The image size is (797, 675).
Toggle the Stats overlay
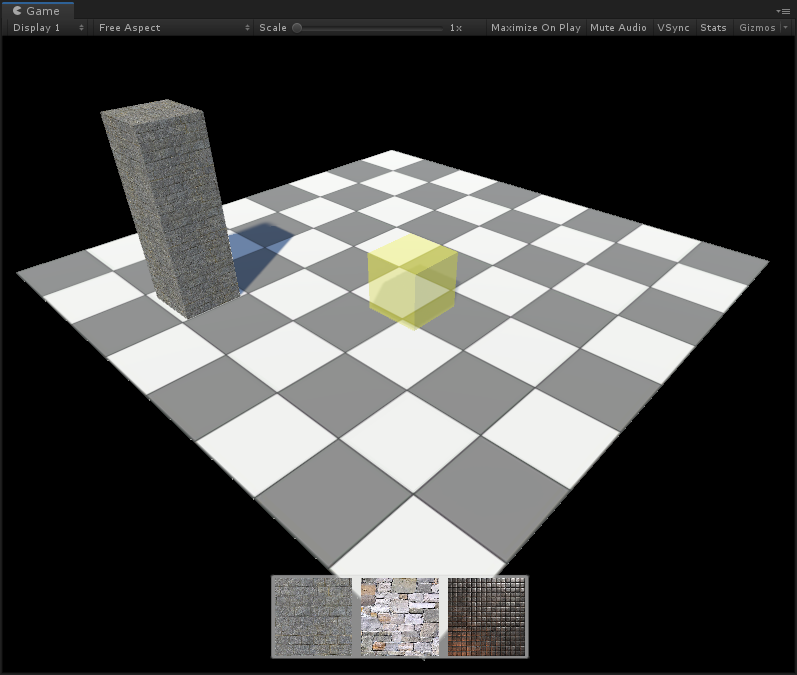713,27
